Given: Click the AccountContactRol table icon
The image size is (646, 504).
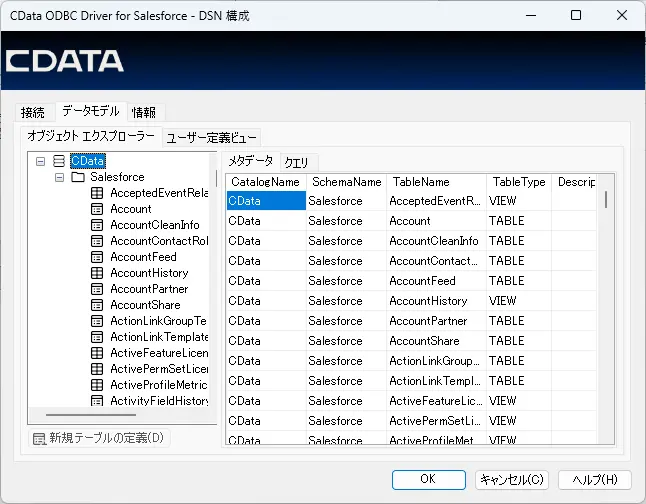Looking at the screenshot, I should [97, 241].
